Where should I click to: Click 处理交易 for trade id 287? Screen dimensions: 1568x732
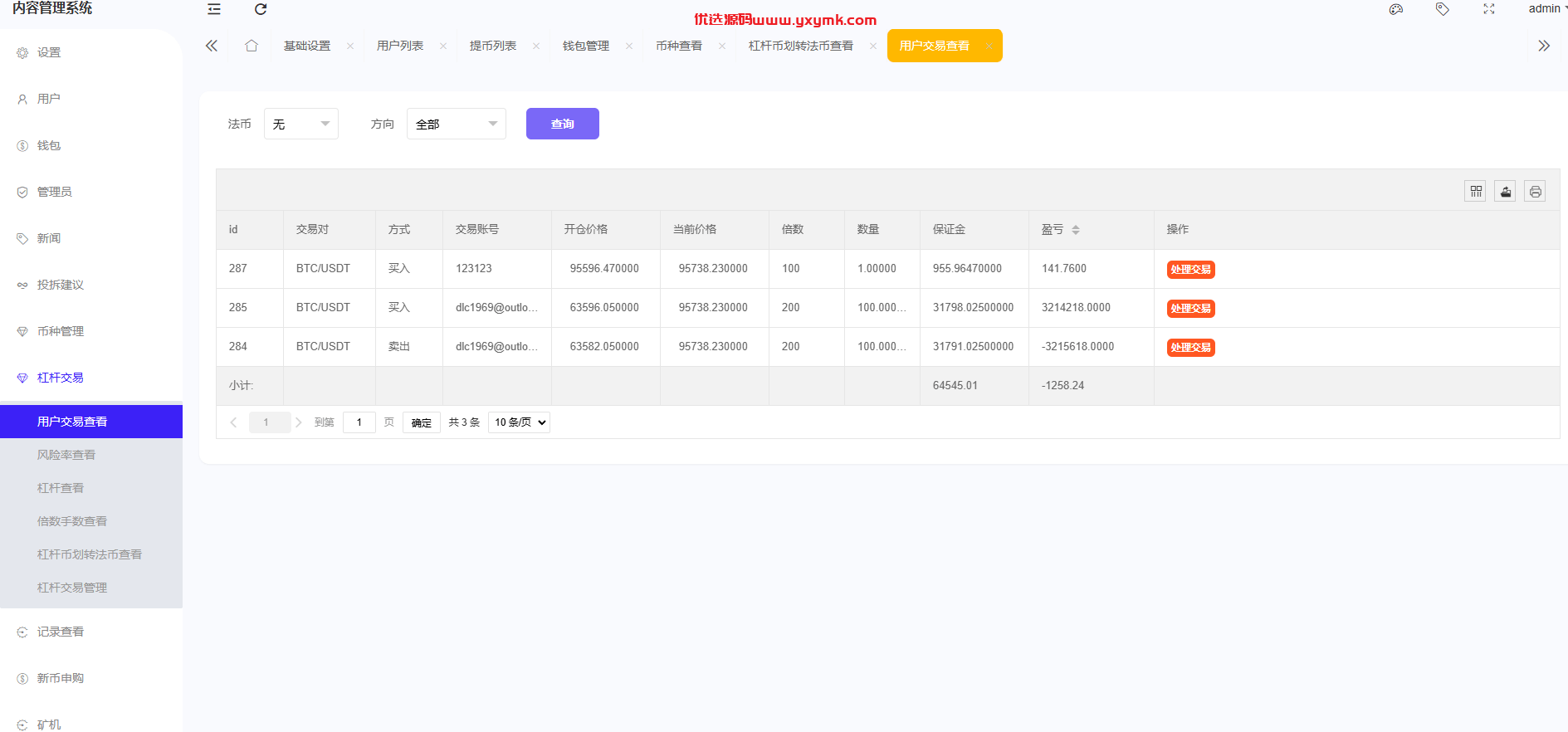[x=1191, y=270]
